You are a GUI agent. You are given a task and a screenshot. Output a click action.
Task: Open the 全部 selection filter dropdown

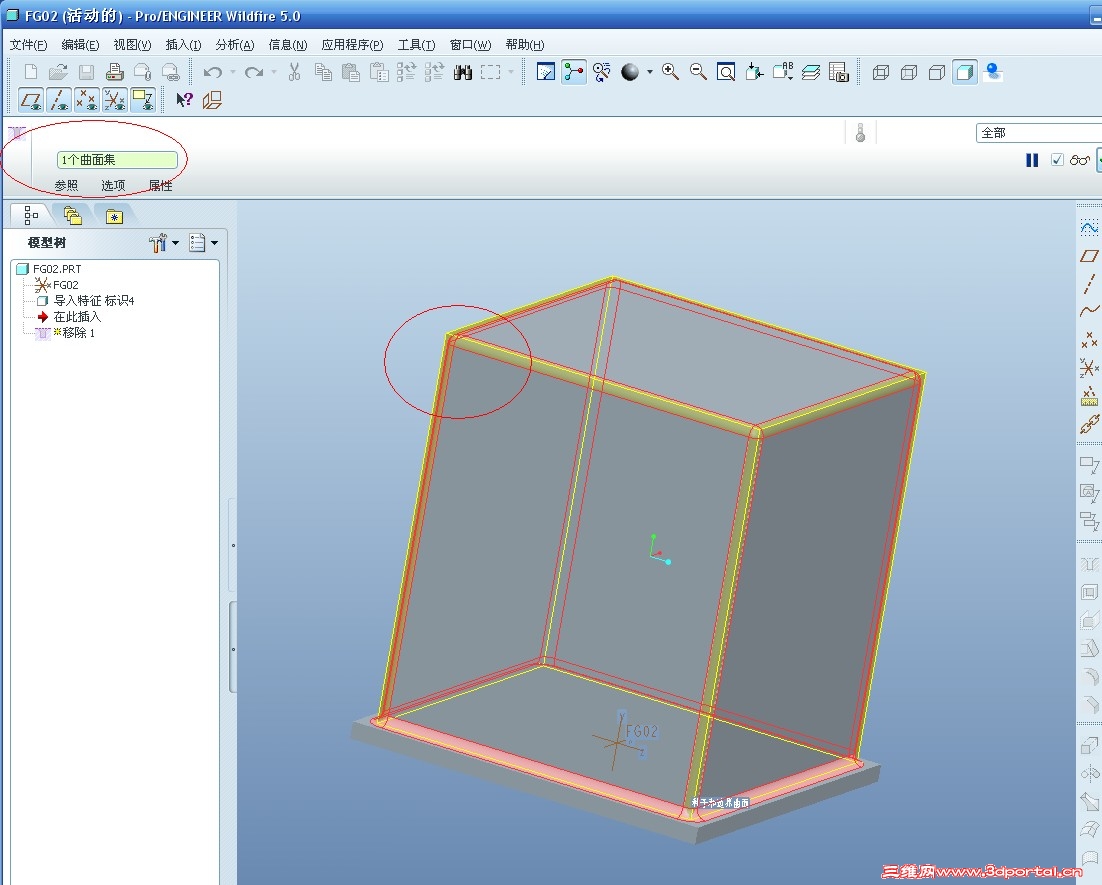pos(1039,133)
